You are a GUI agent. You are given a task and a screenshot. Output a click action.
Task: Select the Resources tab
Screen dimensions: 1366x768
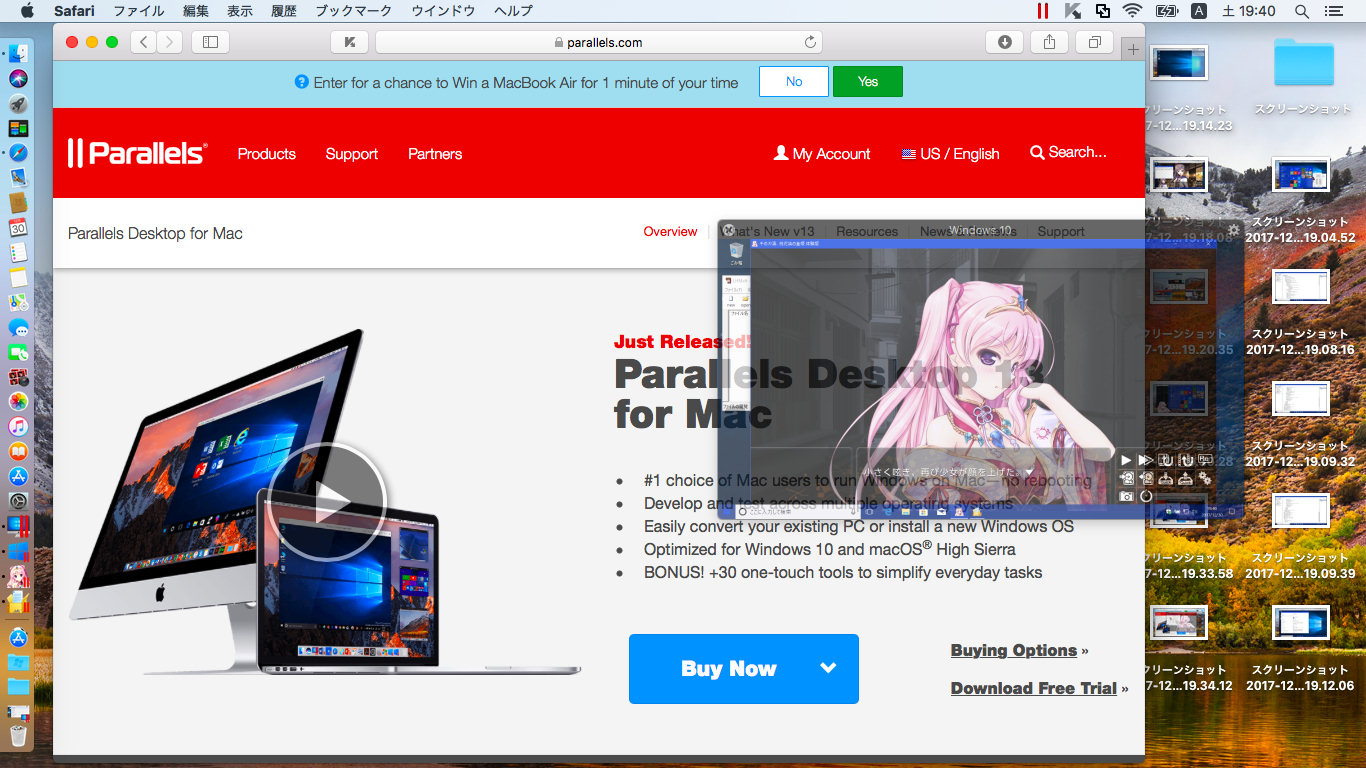click(x=867, y=232)
